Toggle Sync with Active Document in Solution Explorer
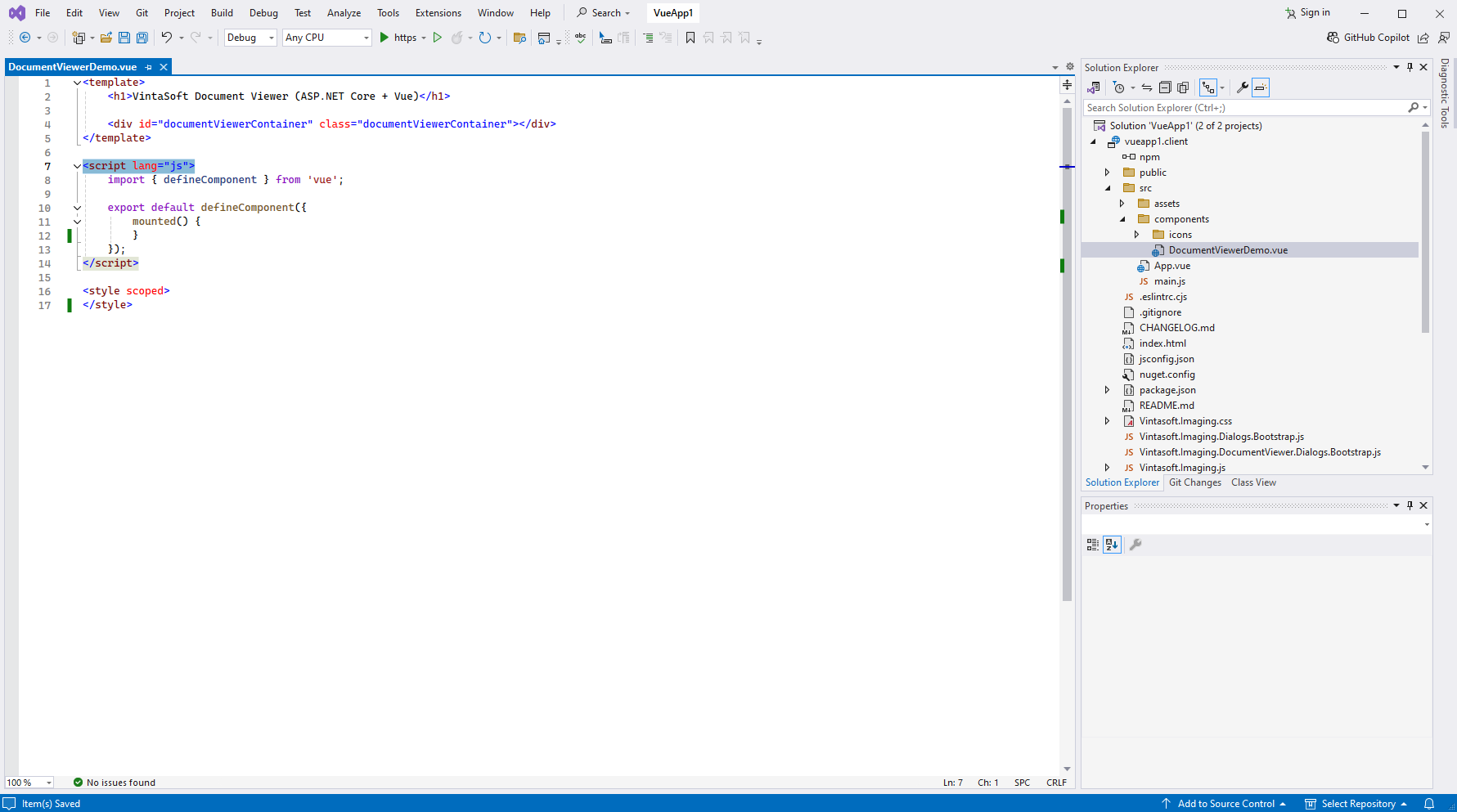The width and height of the screenshot is (1457, 812). pyautogui.click(x=1147, y=87)
